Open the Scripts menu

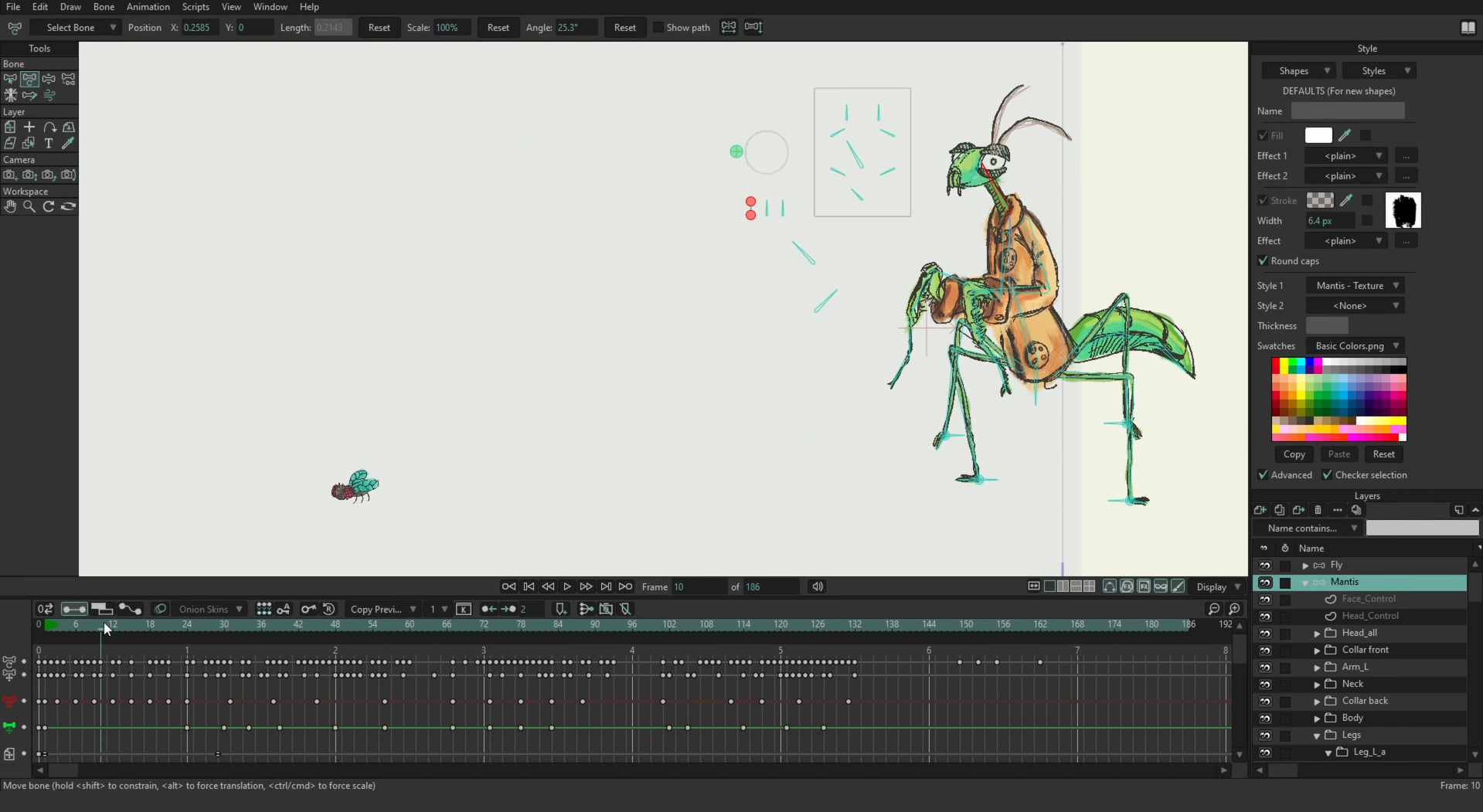[196, 7]
